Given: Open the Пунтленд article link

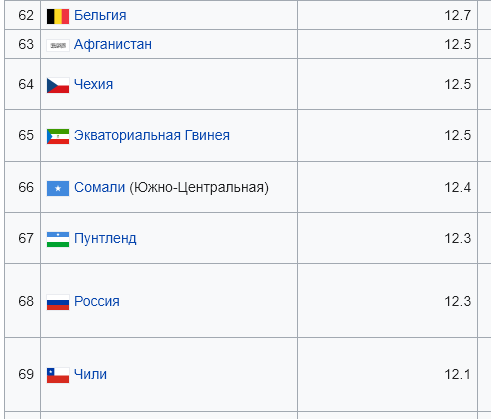Looking at the screenshot, I should (105, 239).
